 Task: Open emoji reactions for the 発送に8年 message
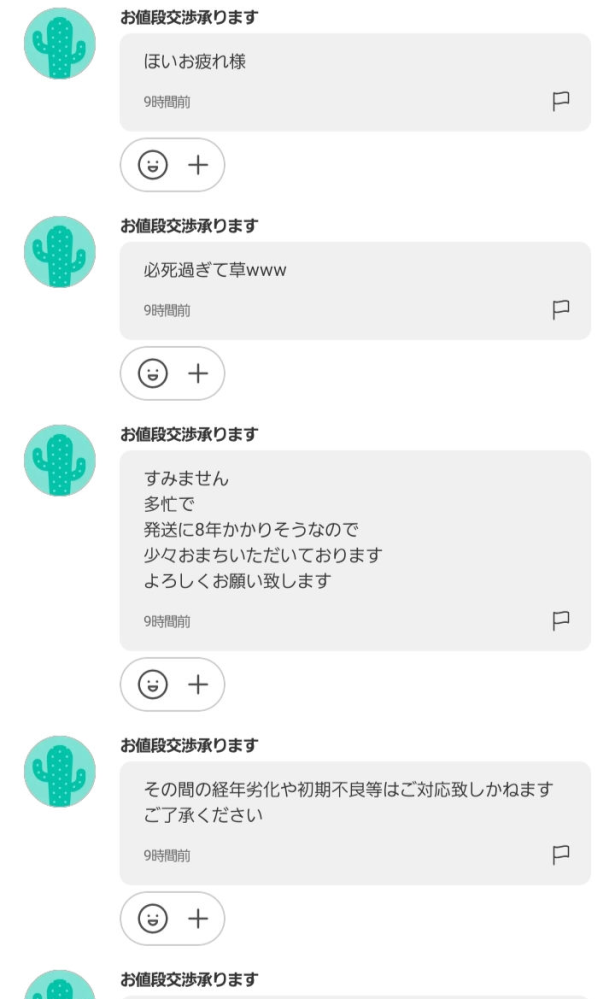pos(151,685)
